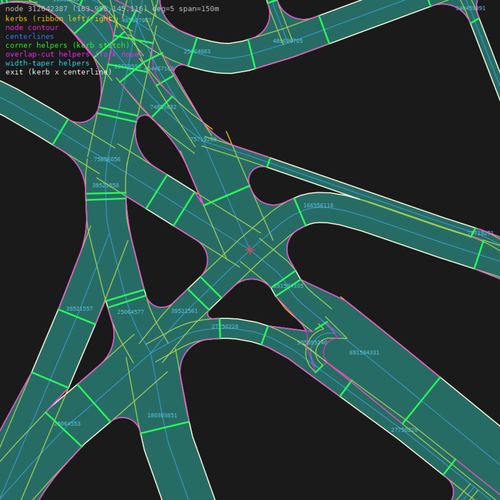The height and width of the screenshot is (500, 500).
Task: Click the 27750228 label on the curved road
Action: point(225,327)
